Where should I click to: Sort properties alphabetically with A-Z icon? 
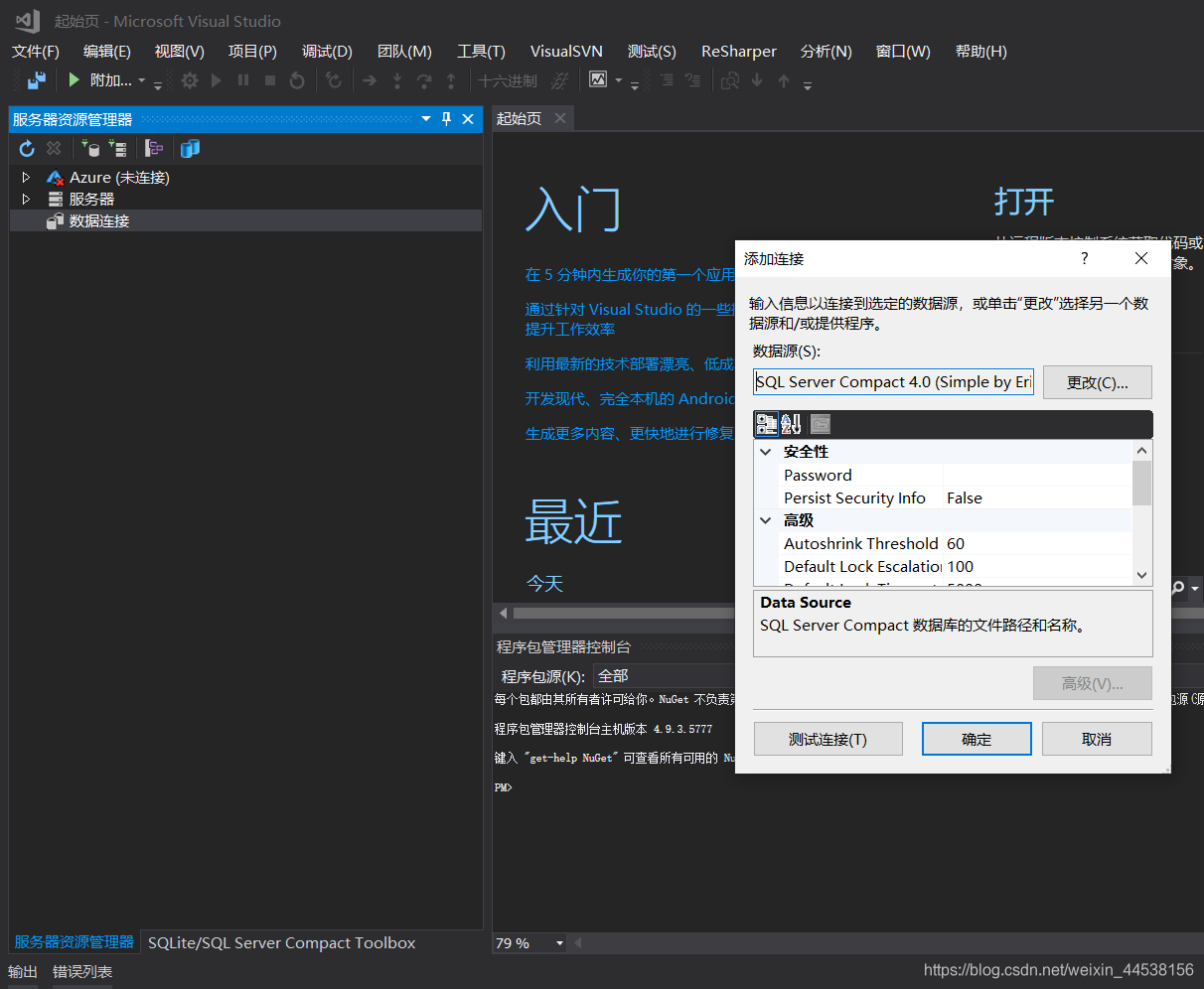tap(791, 424)
